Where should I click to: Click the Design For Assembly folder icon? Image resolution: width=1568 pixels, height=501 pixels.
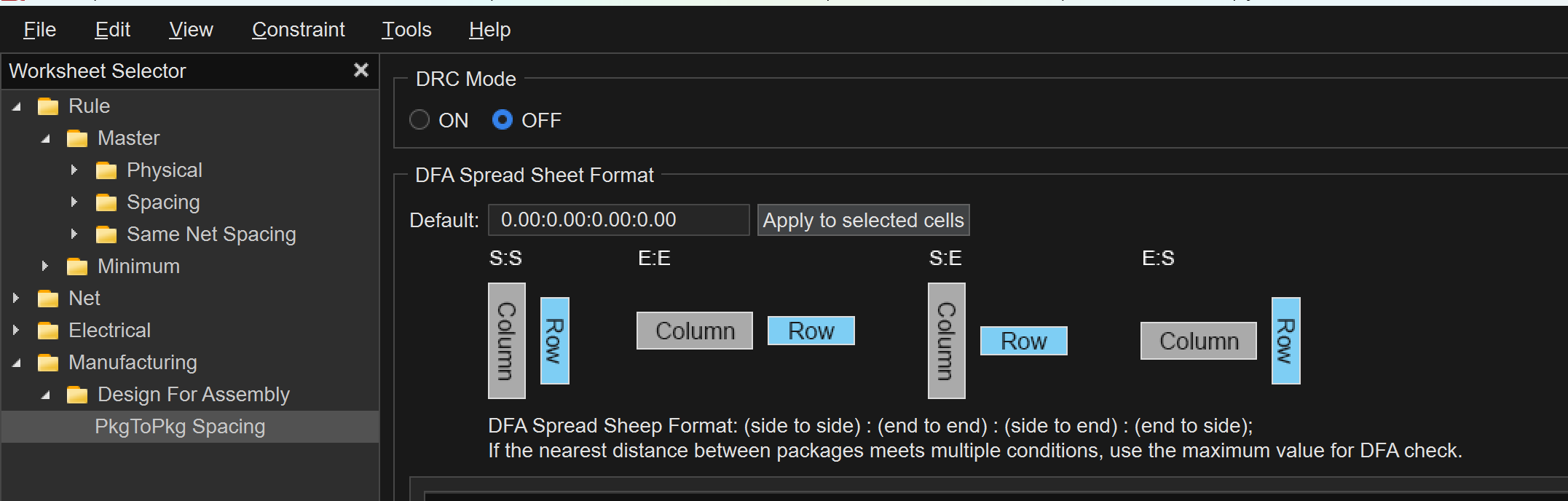[77, 395]
